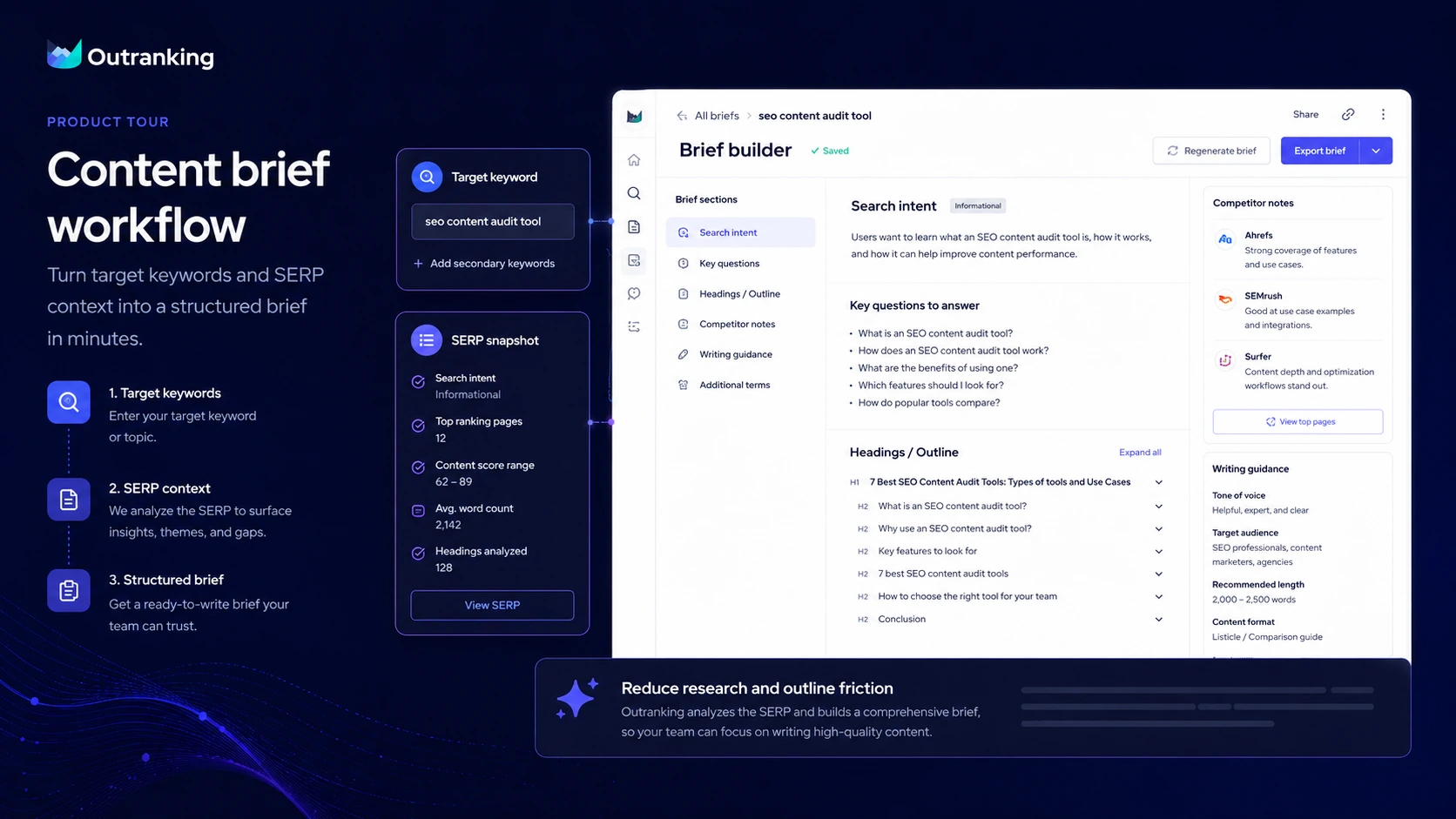The height and width of the screenshot is (819, 1456).
Task: Click question "Which features should I look for?"
Action: (931, 386)
